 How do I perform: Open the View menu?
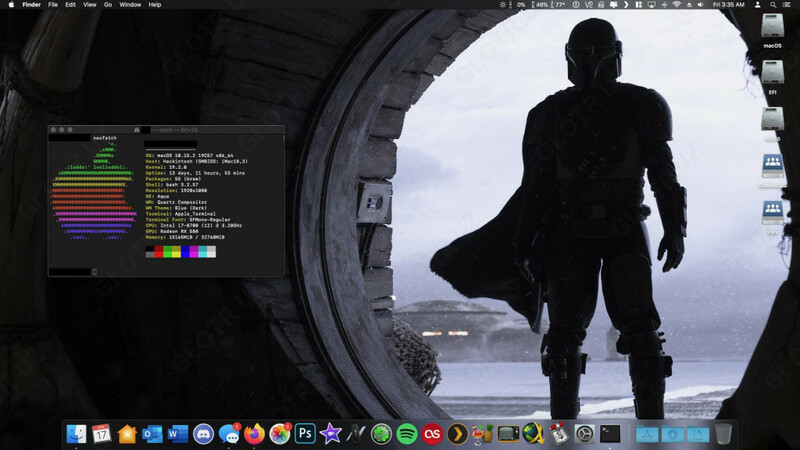pyautogui.click(x=90, y=5)
